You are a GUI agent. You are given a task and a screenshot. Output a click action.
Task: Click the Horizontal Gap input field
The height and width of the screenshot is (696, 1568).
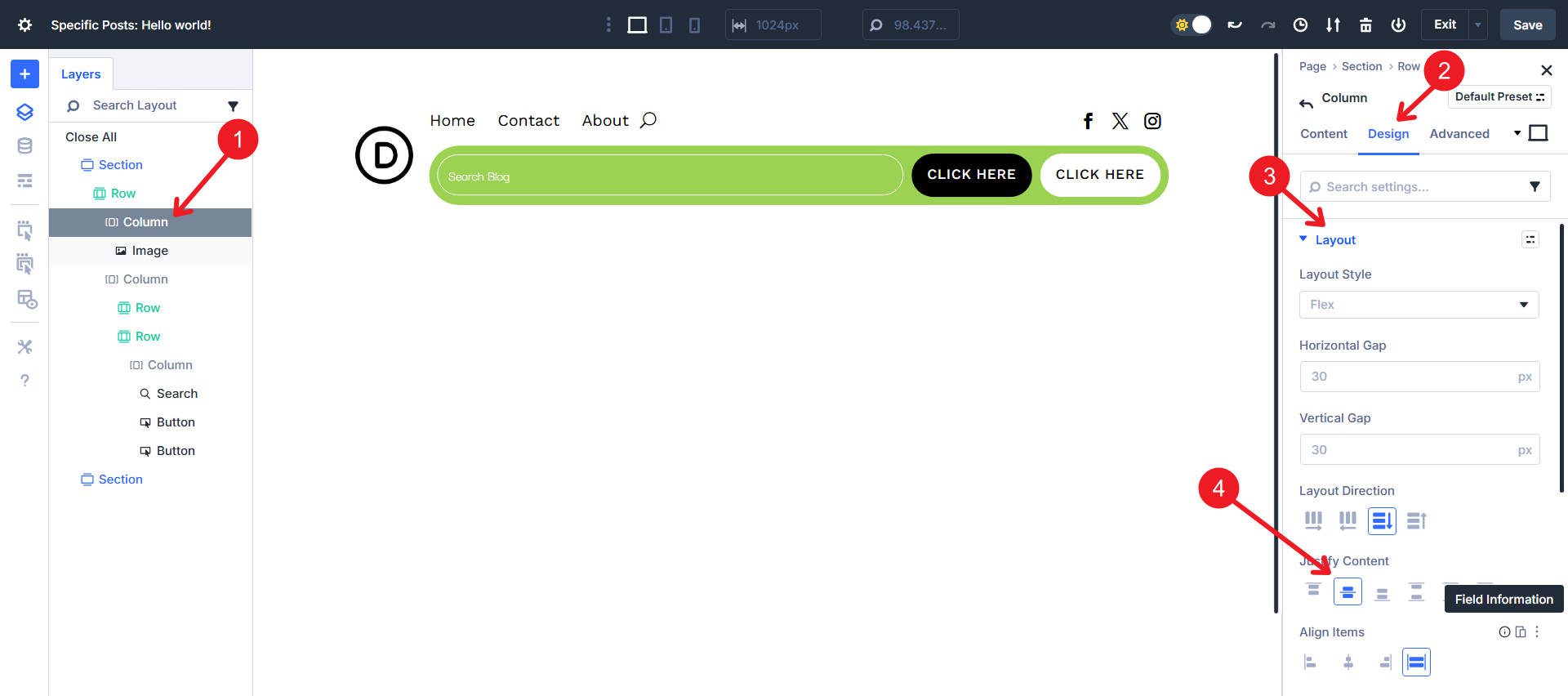(x=1409, y=377)
